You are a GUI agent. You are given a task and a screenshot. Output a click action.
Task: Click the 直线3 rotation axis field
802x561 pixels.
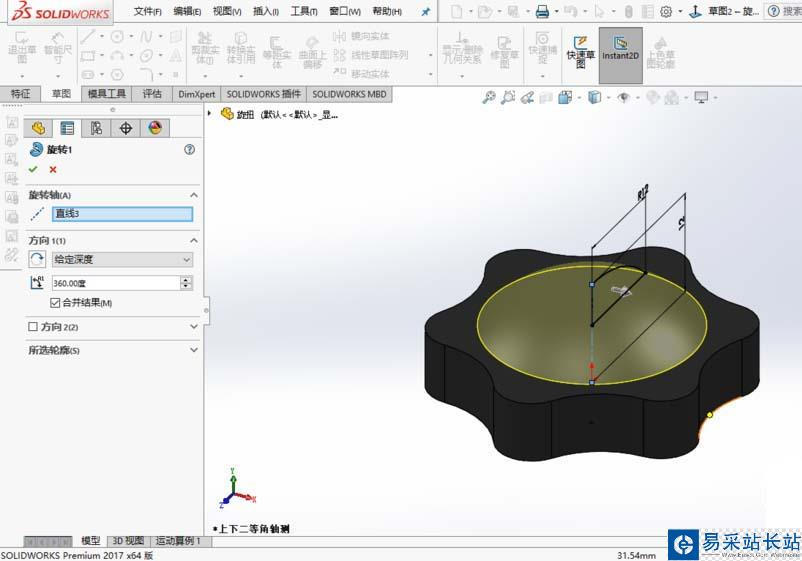(121, 214)
